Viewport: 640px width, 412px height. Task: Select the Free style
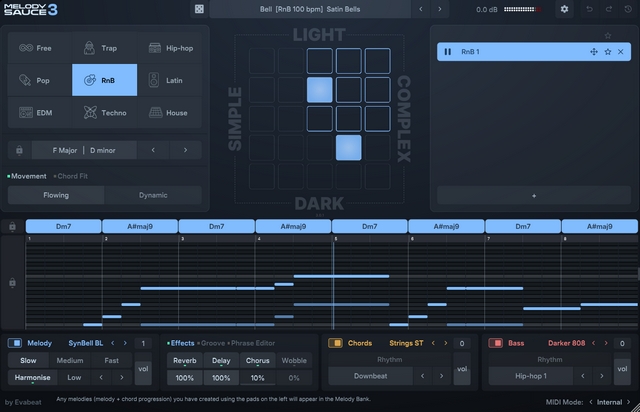pyautogui.click(x=40, y=48)
